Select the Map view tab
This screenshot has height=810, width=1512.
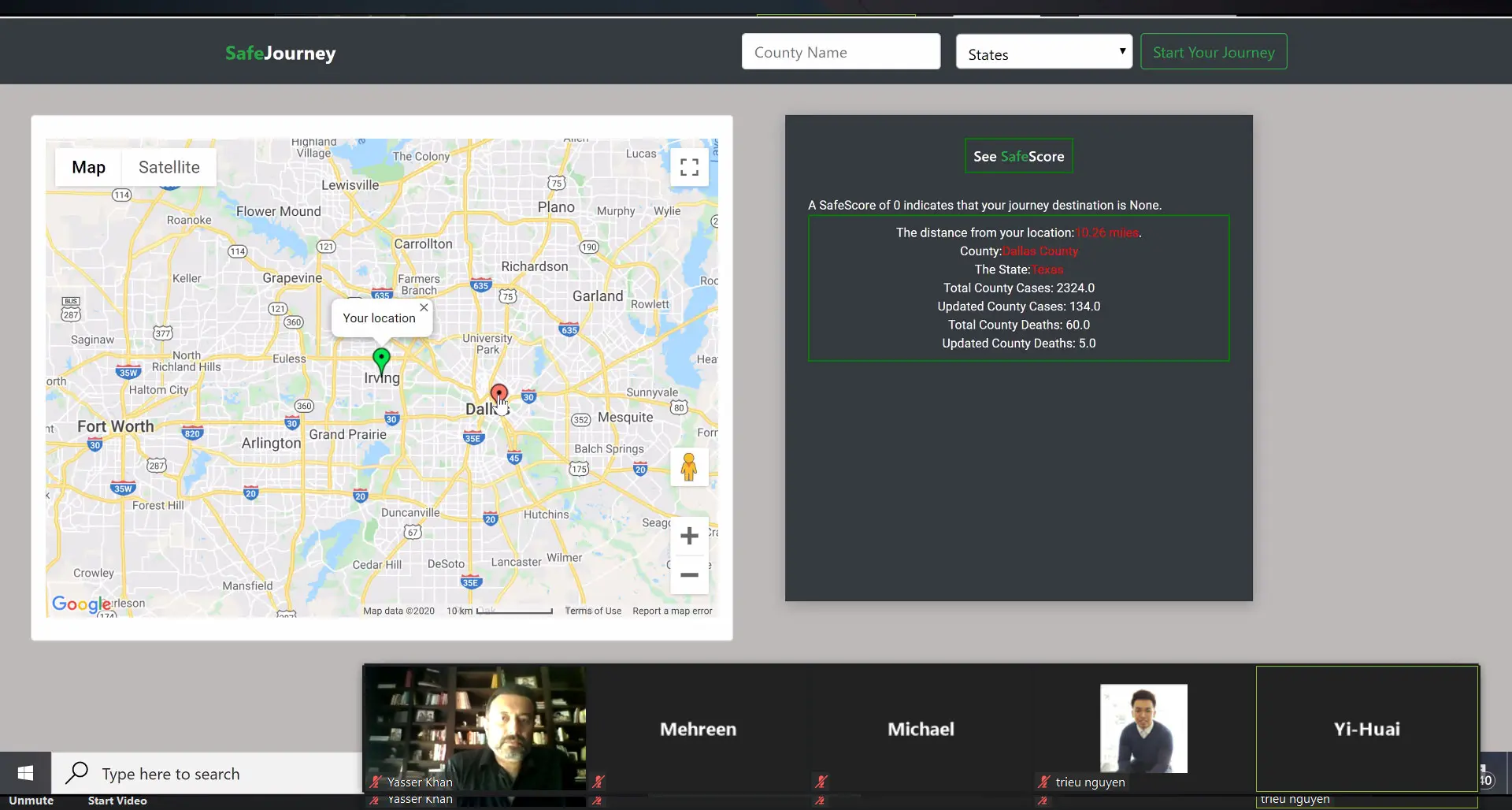[88, 167]
